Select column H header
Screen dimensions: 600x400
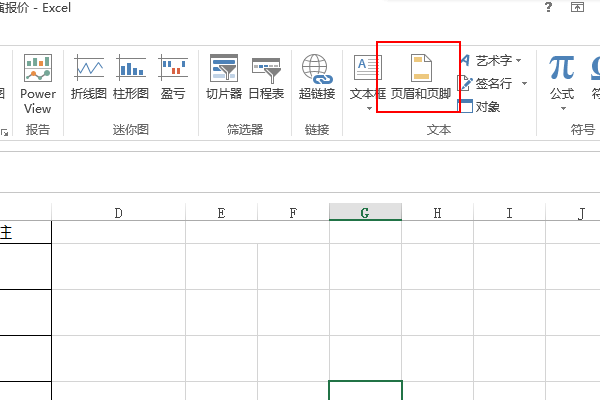click(x=437, y=212)
